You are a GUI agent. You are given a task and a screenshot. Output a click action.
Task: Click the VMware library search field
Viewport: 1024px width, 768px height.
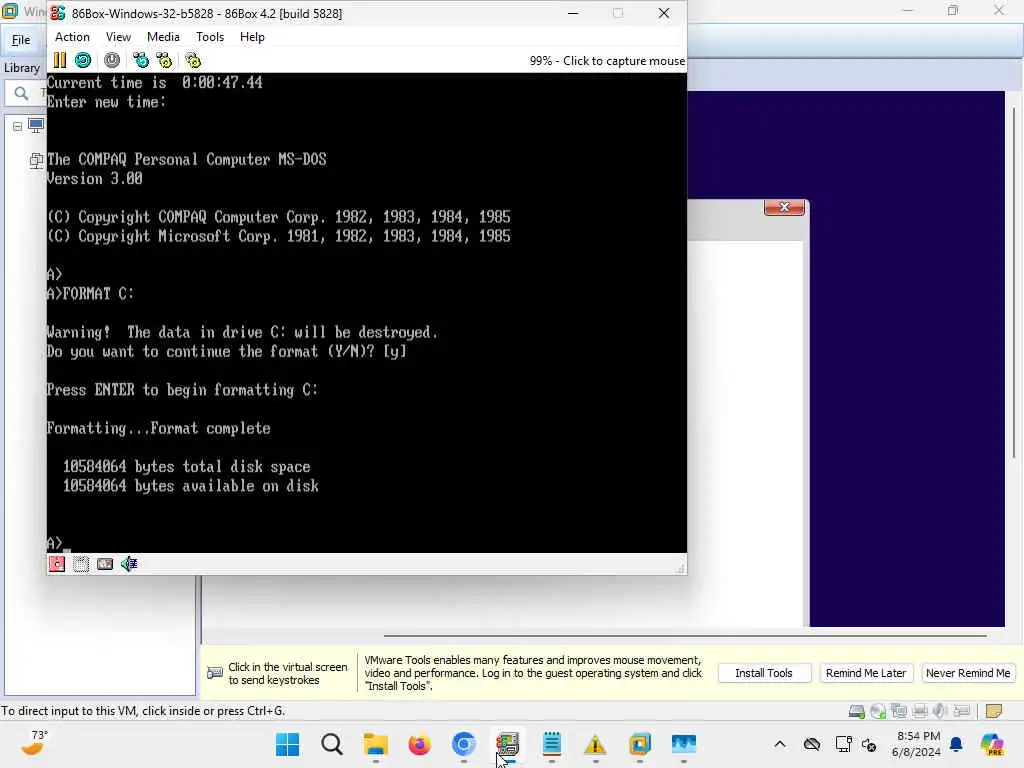(x=27, y=93)
